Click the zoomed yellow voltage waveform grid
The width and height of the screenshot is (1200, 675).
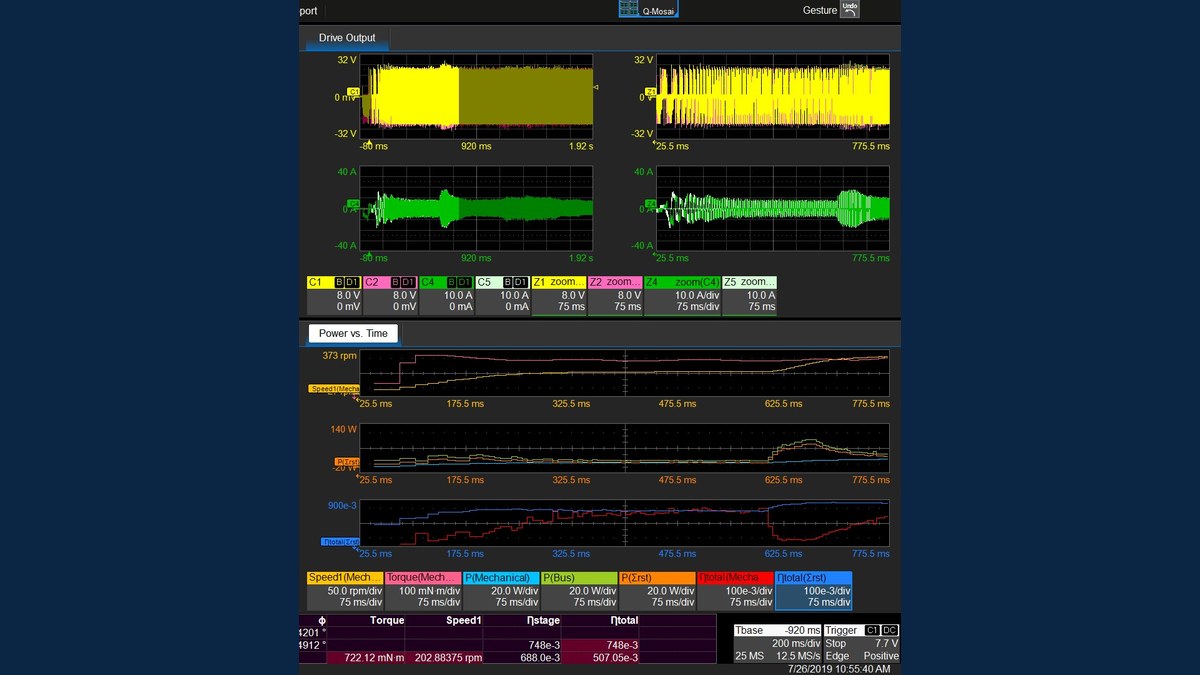(772, 97)
